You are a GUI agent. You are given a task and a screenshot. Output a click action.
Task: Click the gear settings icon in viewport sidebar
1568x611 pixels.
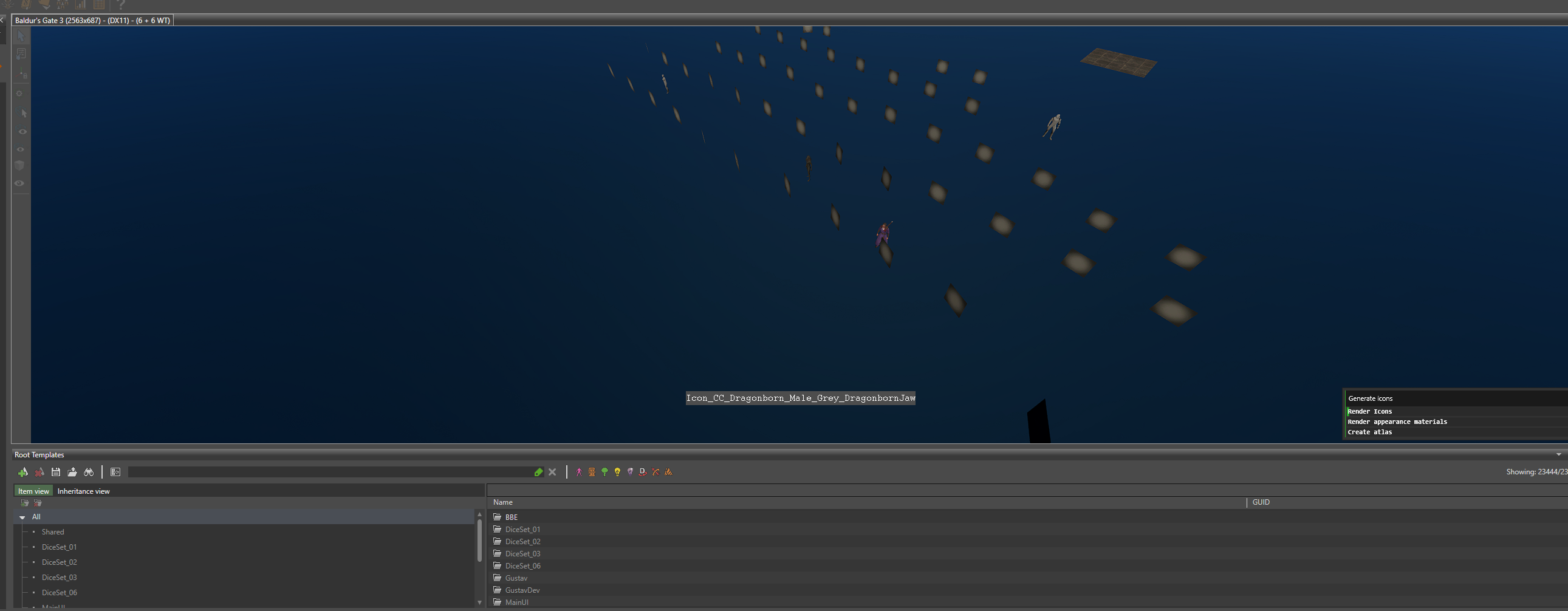19,94
